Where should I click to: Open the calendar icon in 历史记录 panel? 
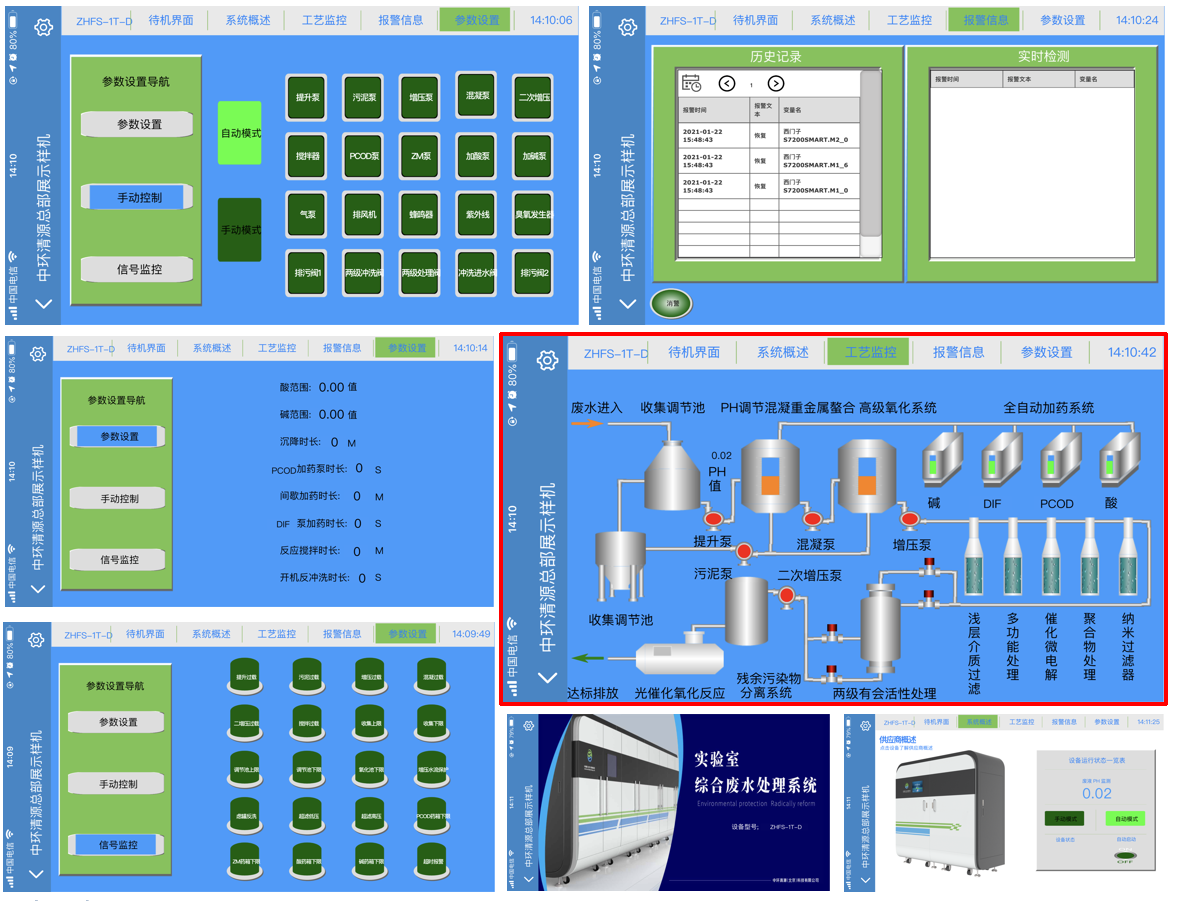[691, 84]
